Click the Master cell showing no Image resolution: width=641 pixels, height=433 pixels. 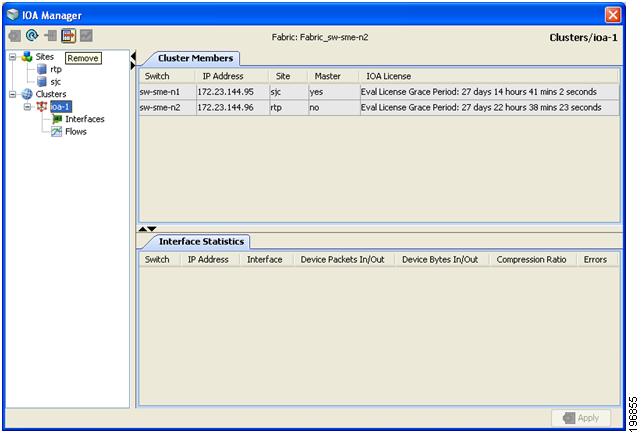[x=334, y=108]
